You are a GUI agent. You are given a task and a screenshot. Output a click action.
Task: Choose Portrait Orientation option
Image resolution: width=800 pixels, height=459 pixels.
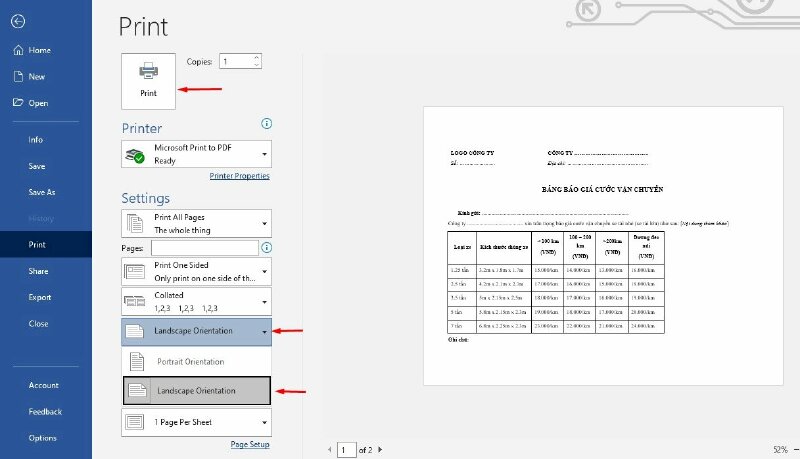tap(196, 361)
